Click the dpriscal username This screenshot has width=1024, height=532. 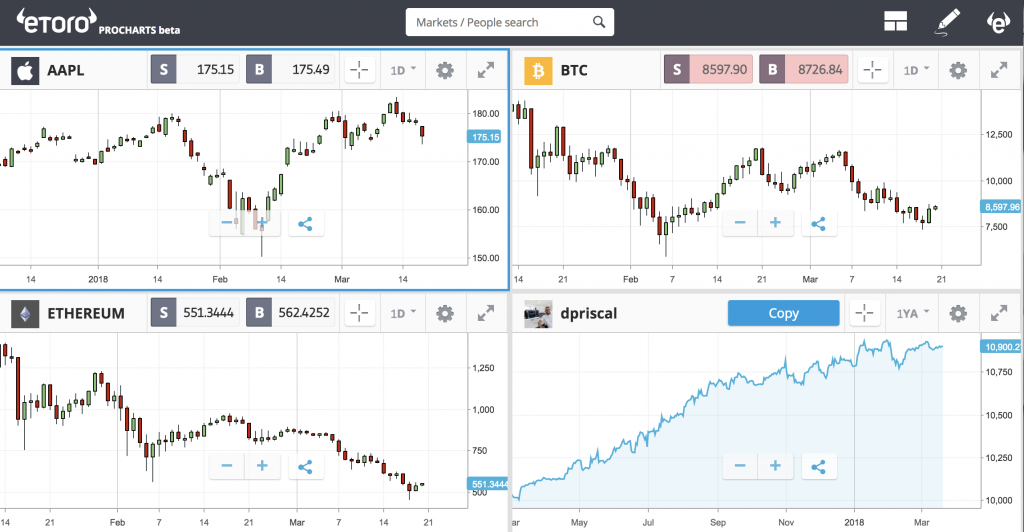[x=588, y=314]
